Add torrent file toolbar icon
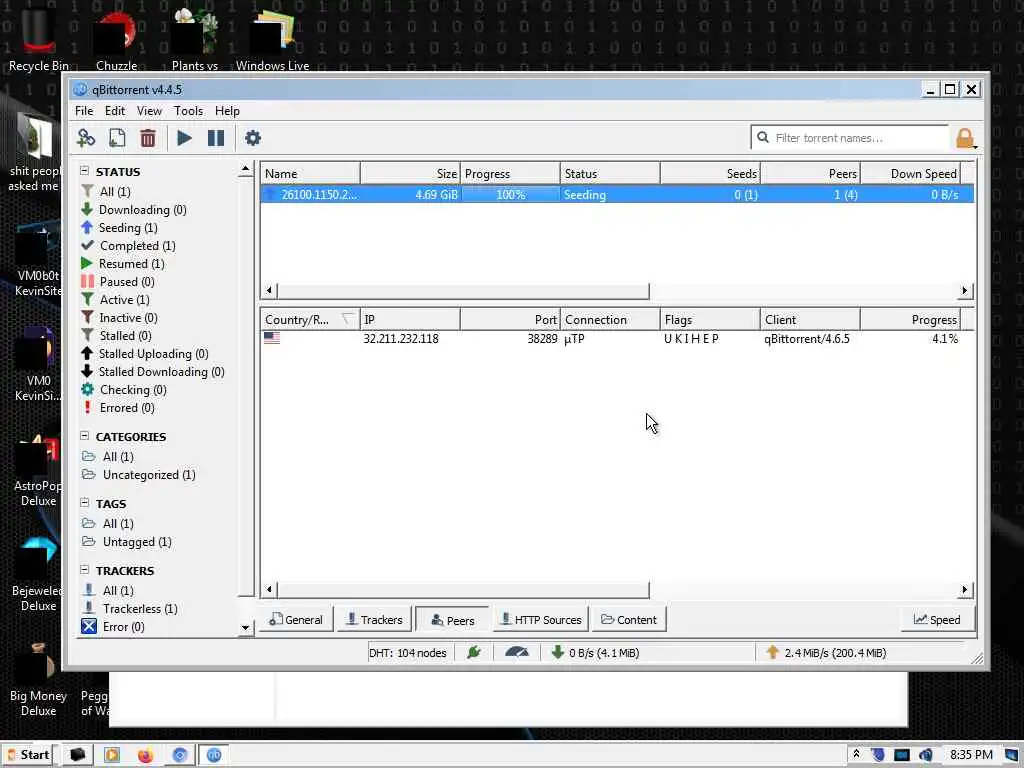This screenshot has width=1024, height=768. [117, 138]
